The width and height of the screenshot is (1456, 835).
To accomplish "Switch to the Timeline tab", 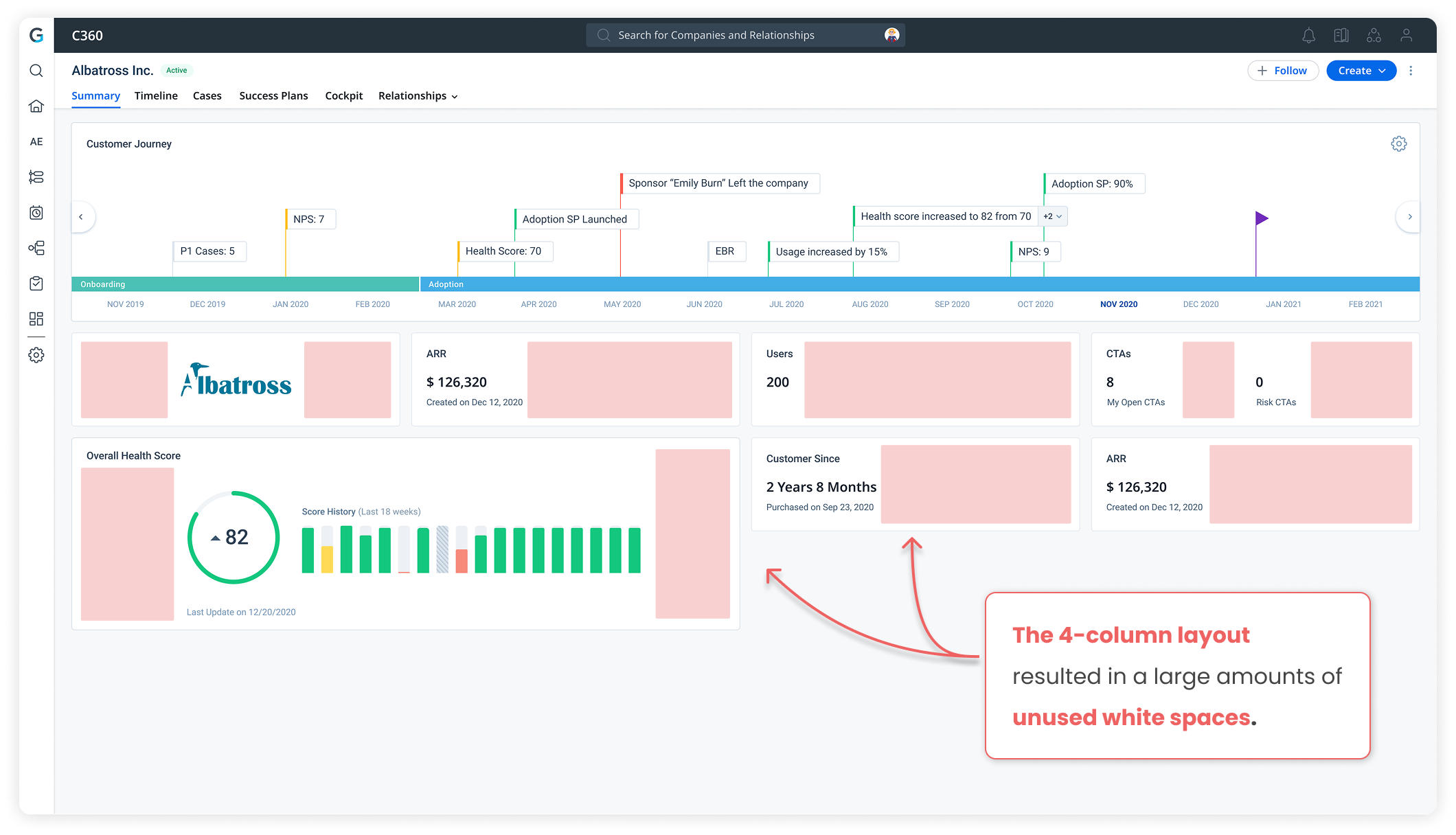I will coord(156,95).
